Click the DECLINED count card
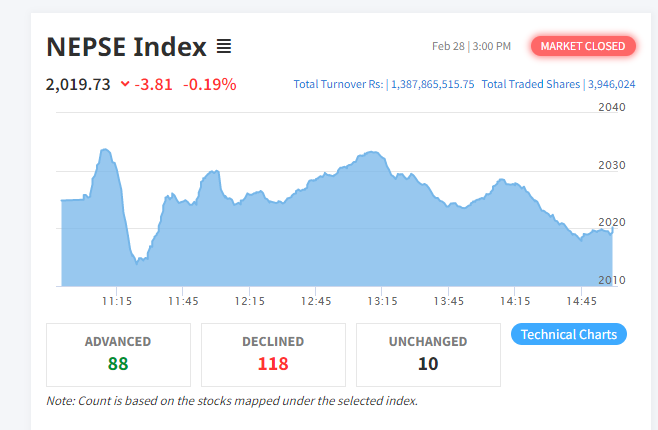The height and width of the screenshot is (430, 658). 273,354
